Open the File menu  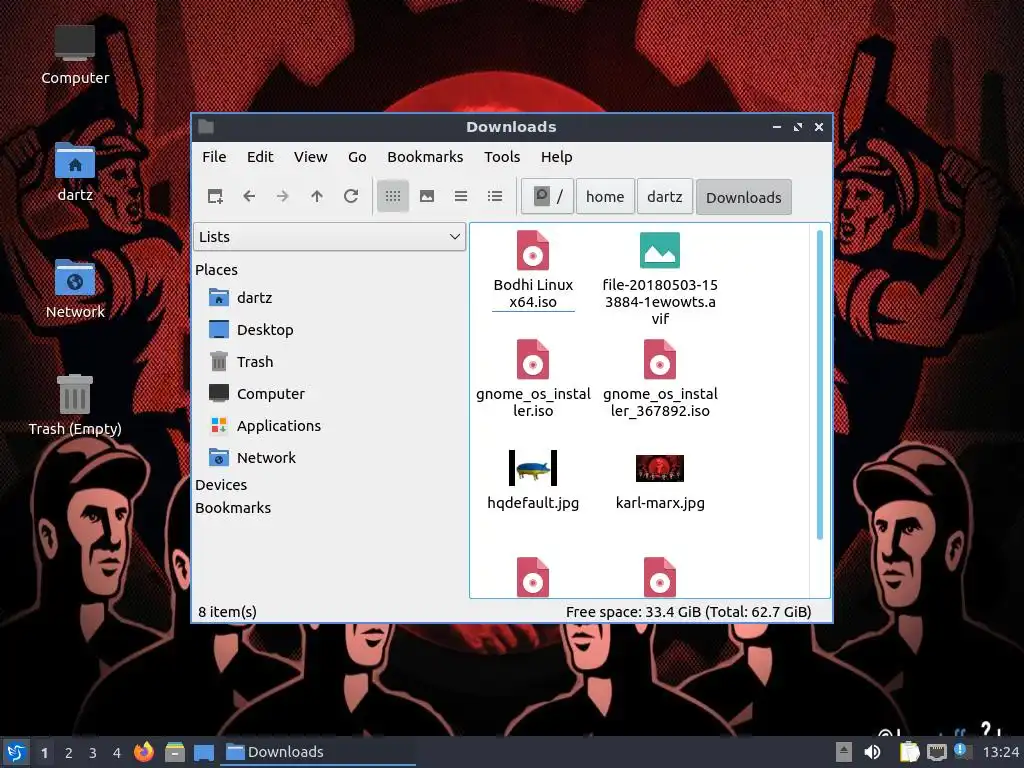tap(214, 157)
